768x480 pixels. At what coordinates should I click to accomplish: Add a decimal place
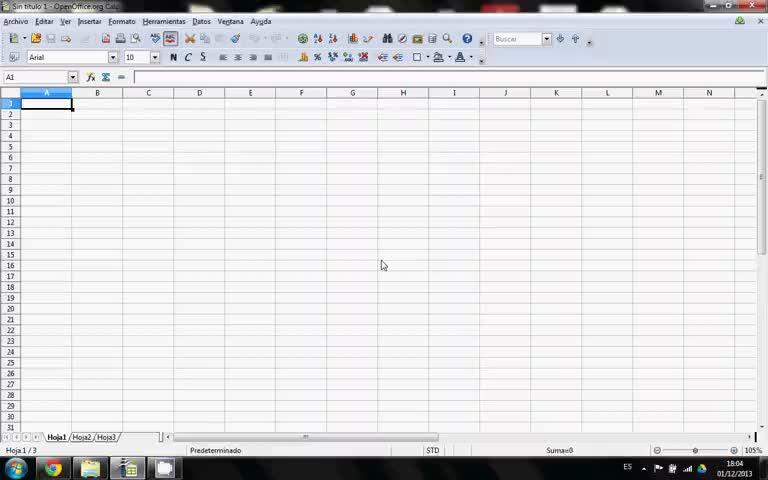pyautogui.click(x=348, y=57)
